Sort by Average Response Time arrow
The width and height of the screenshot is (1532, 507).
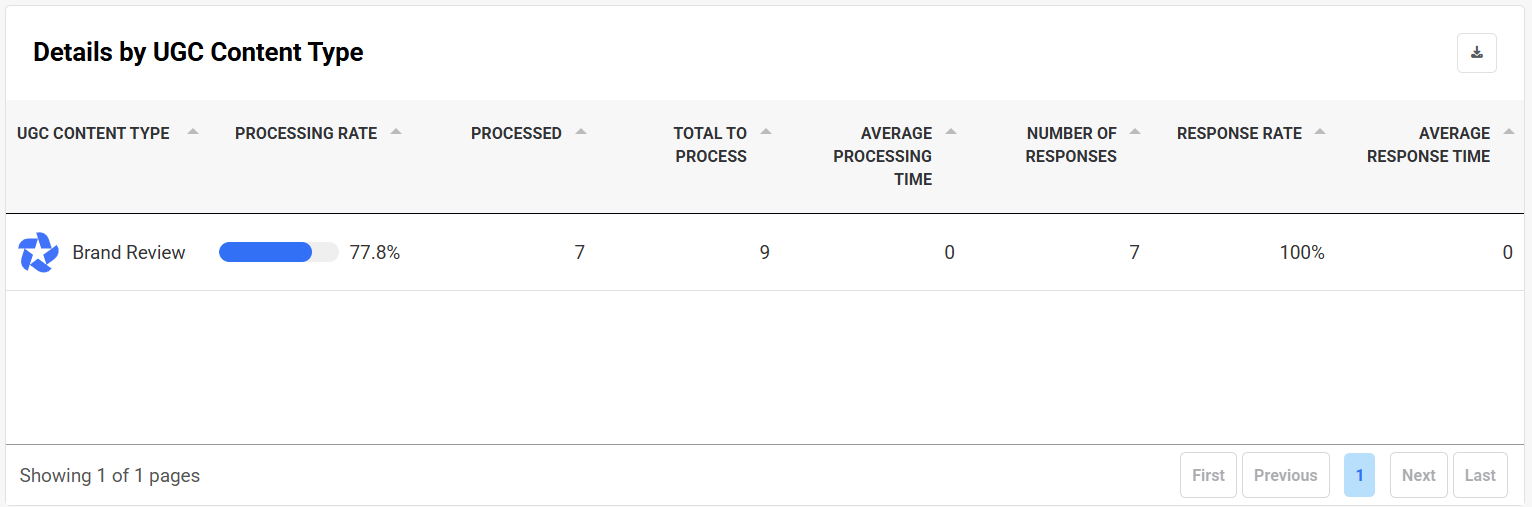pos(1509,131)
